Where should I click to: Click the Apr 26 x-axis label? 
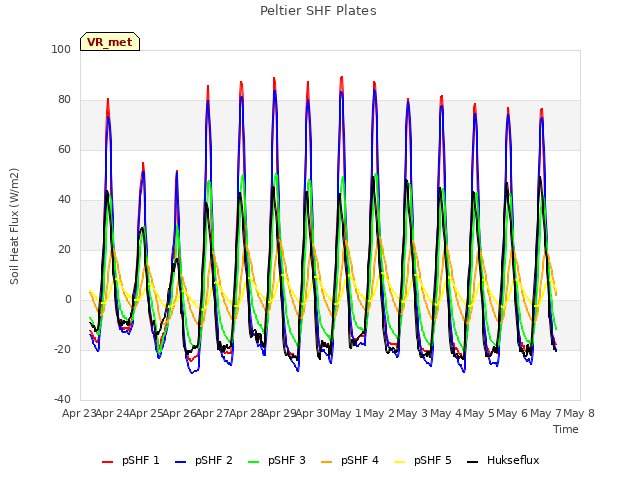(179, 413)
